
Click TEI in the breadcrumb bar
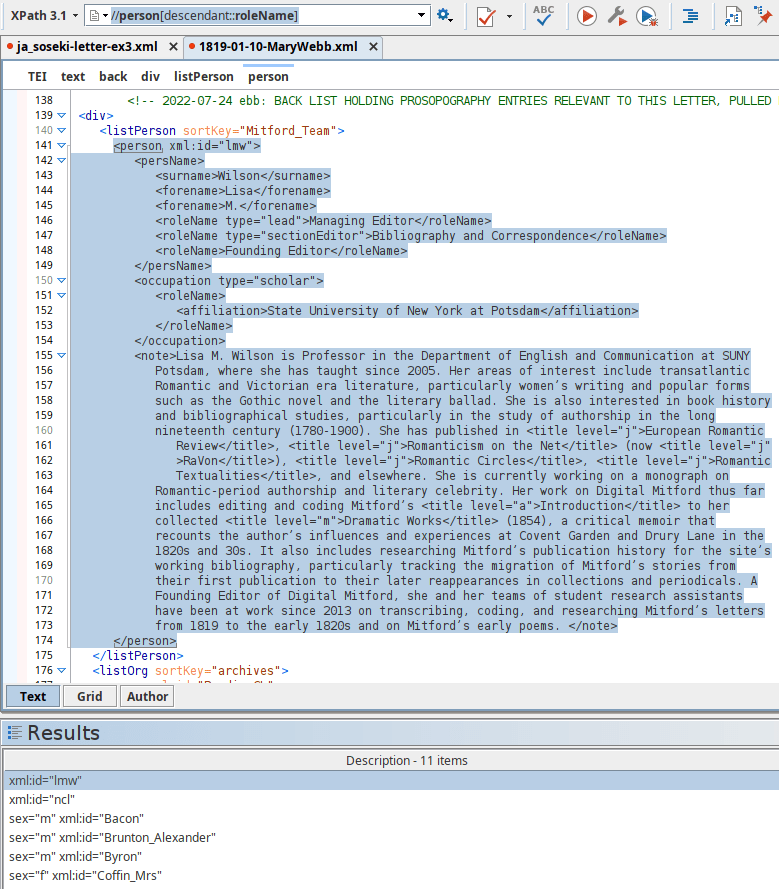(37, 77)
